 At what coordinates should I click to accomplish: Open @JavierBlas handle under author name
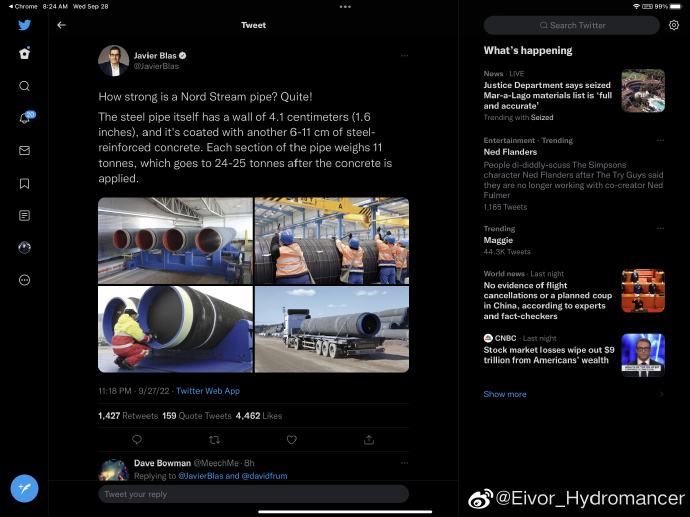click(x=156, y=66)
